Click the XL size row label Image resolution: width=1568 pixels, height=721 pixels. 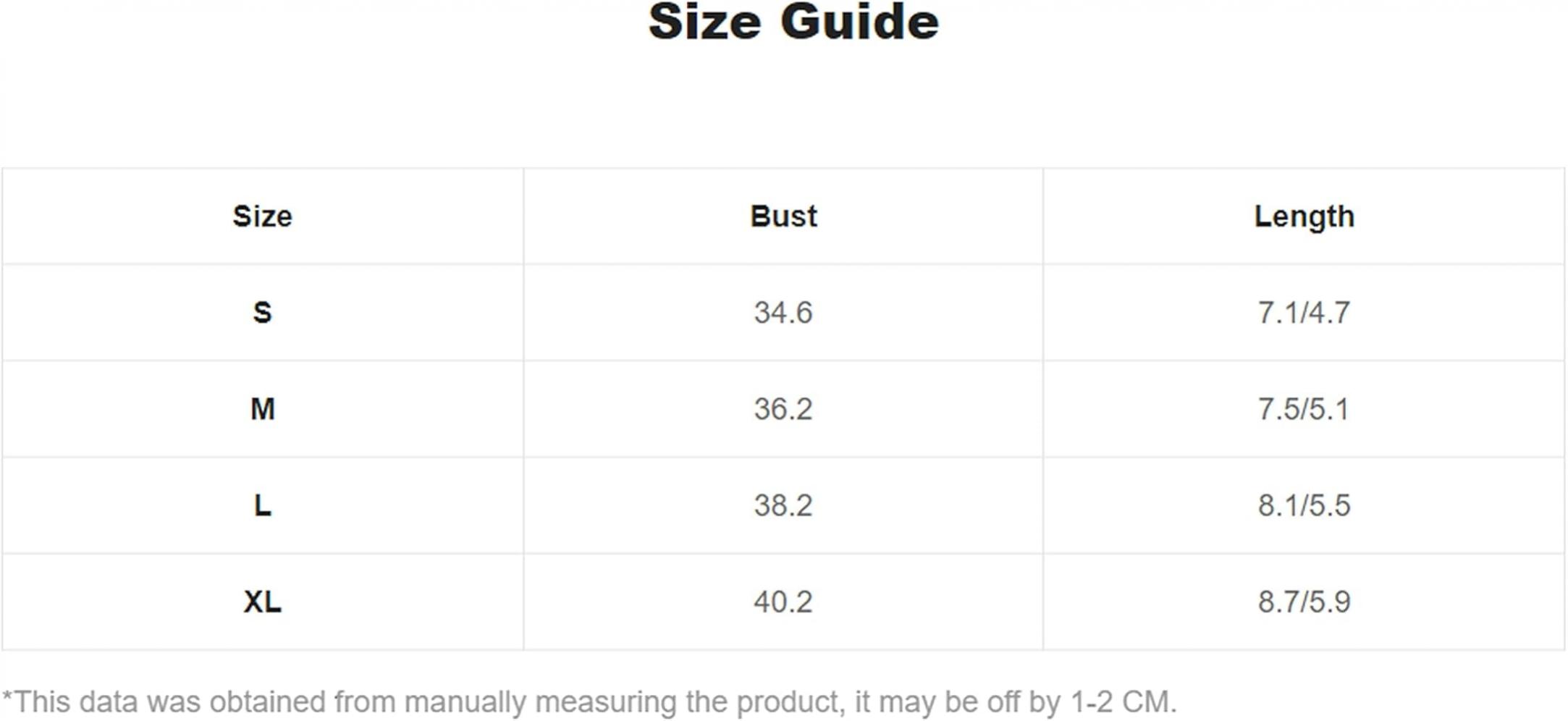262,602
